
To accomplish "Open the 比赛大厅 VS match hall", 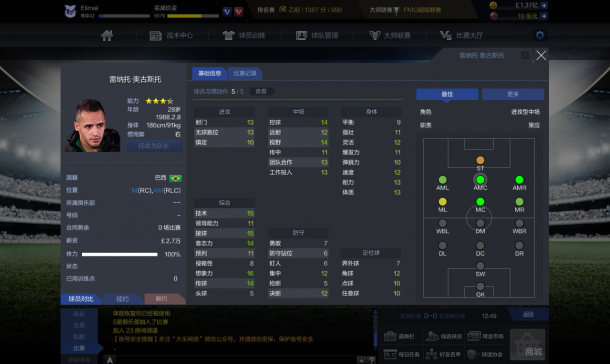I will coord(461,35).
